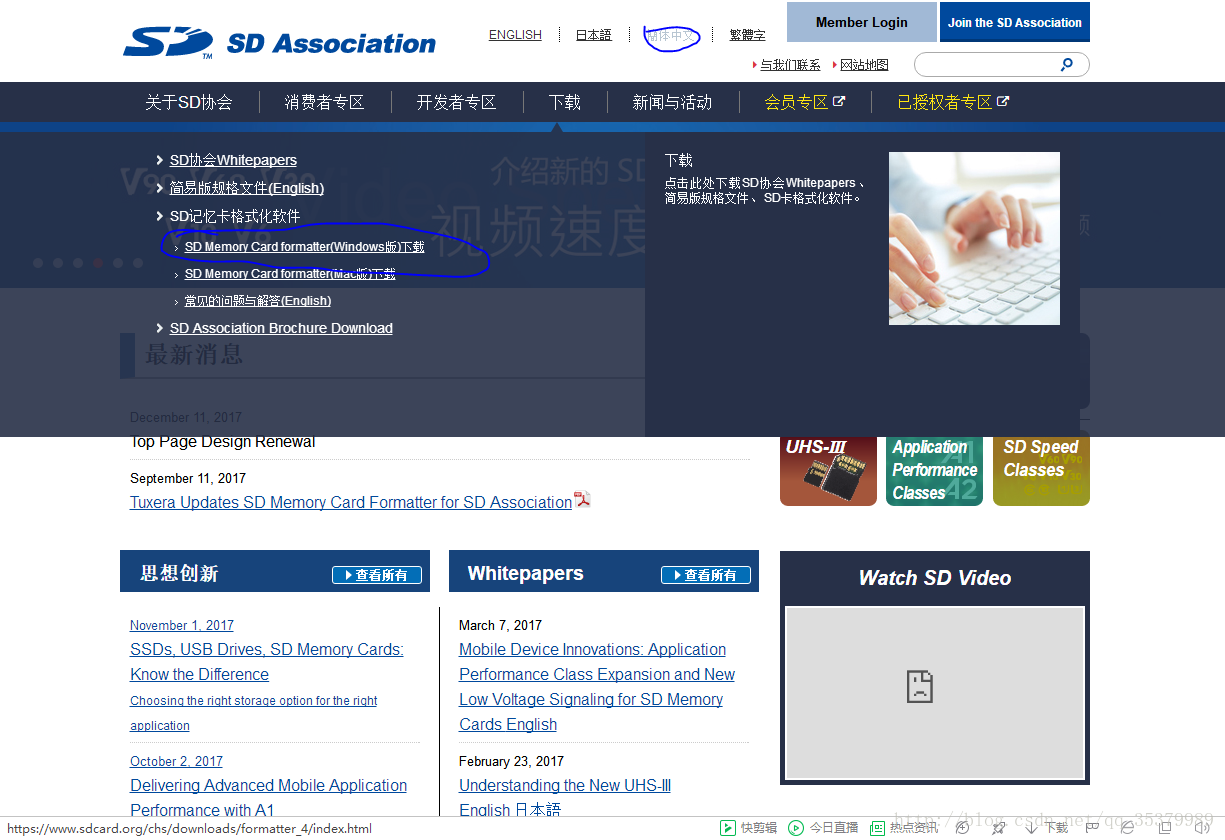The width and height of the screenshot is (1225, 840).
Task: Open the 与我们联系 link
Action: 790,65
